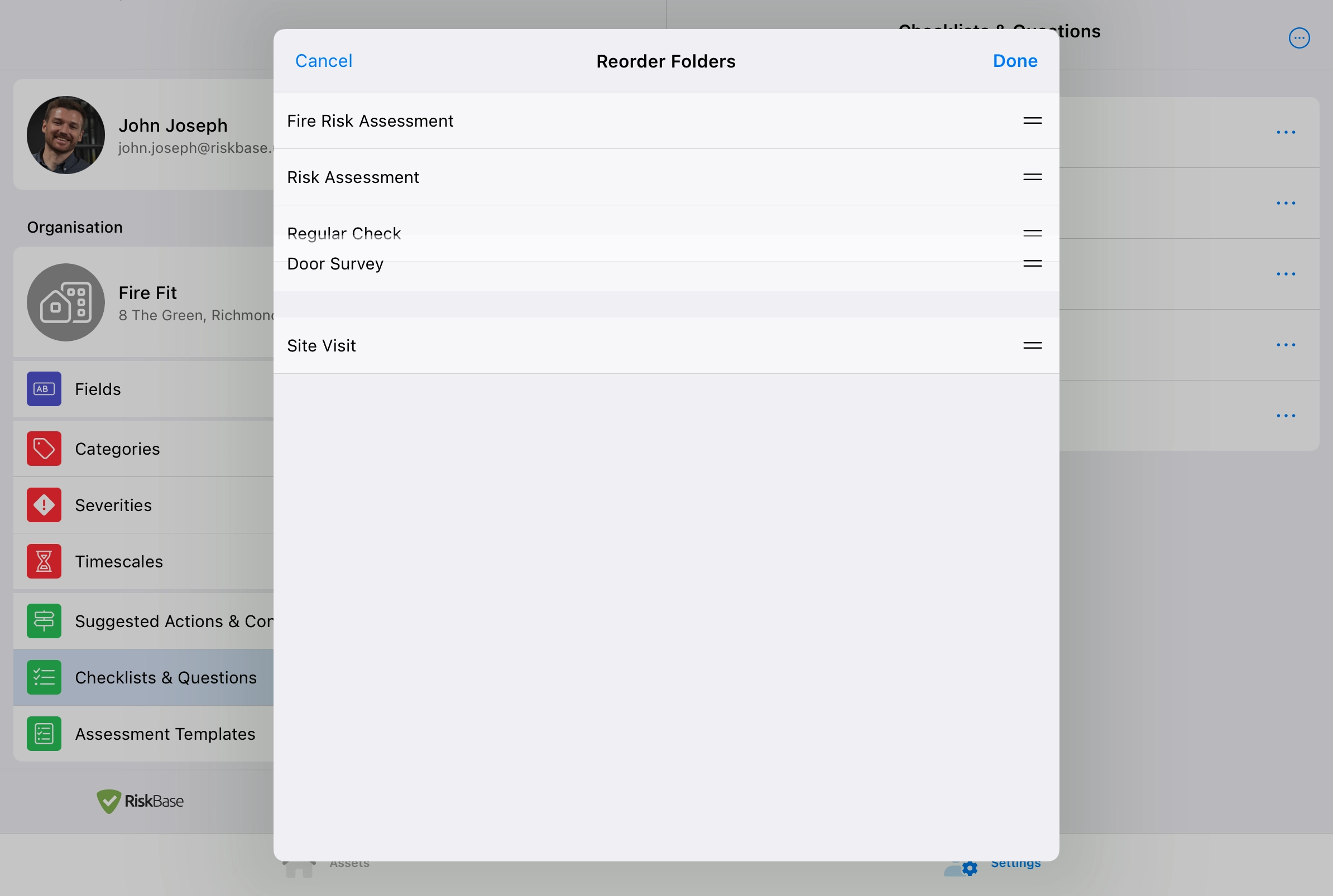Select Suggested Actions & Controls icon
The height and width of the screenshot is (896, 1333).
[44, 620]
